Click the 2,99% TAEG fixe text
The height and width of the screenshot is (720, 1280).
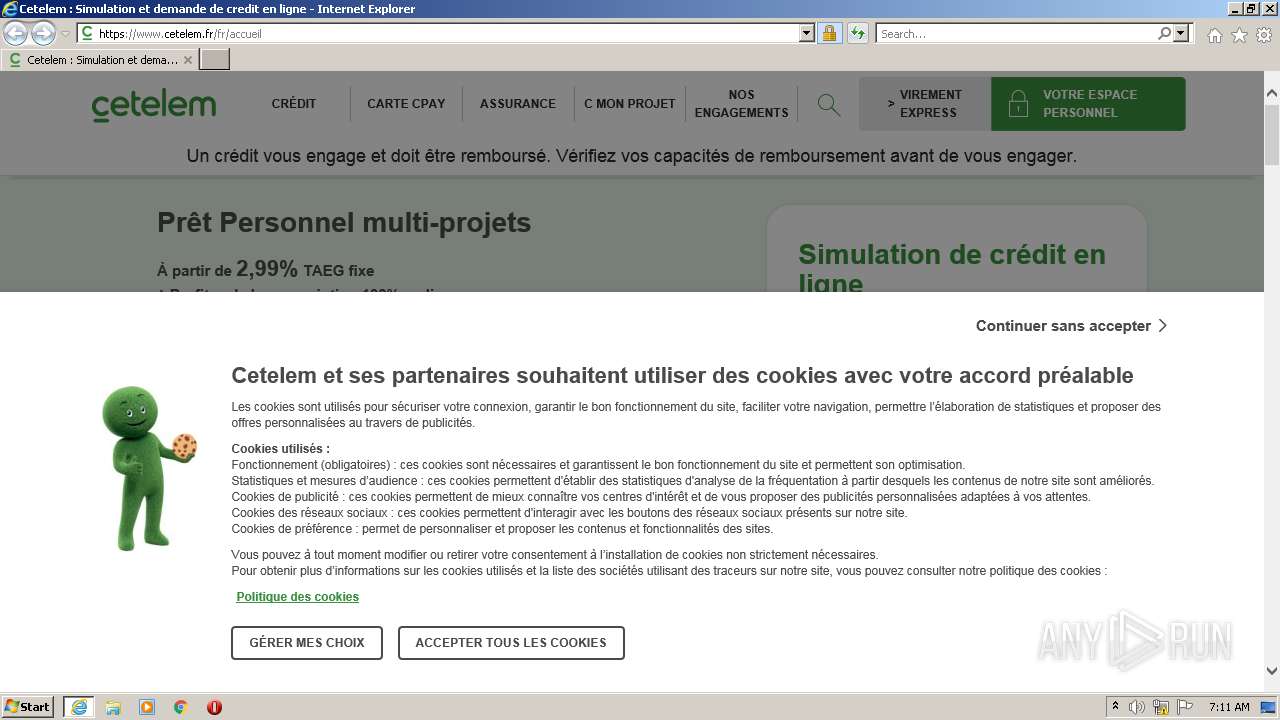(x=305, y=269)
